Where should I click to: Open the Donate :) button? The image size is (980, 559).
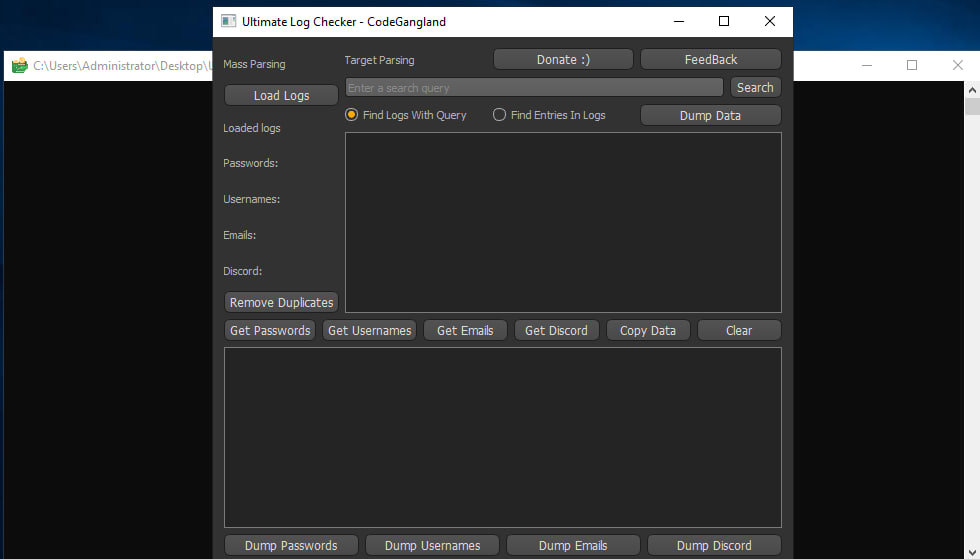click(x=563, y=59)
